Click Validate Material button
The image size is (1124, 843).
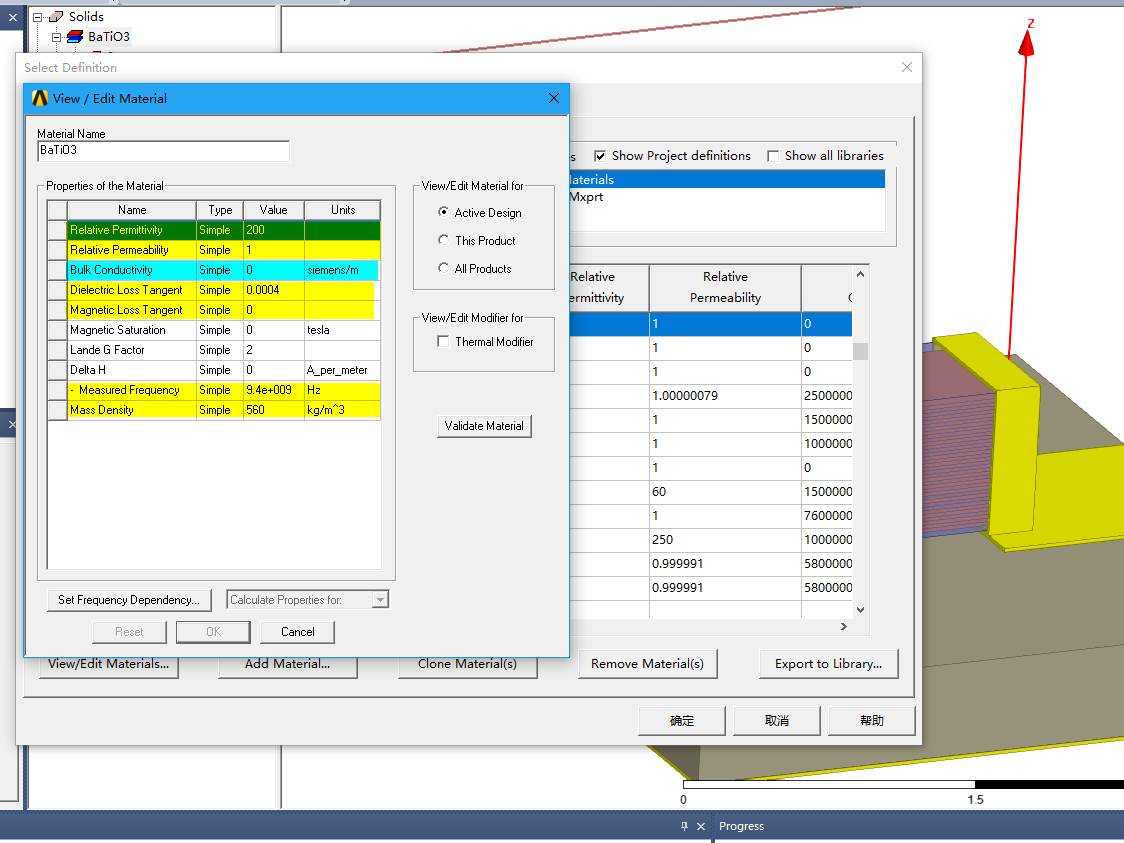[x=484, y=426]
